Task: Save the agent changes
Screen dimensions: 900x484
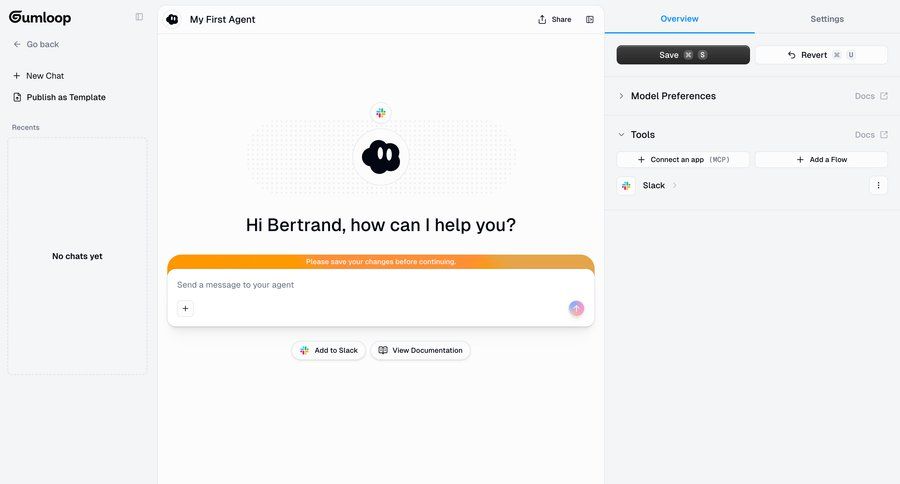Action: (x=683, y=55)
